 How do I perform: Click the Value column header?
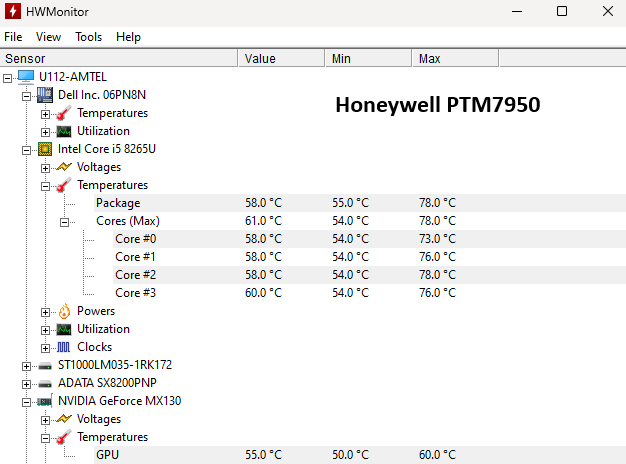coord(260,59)
